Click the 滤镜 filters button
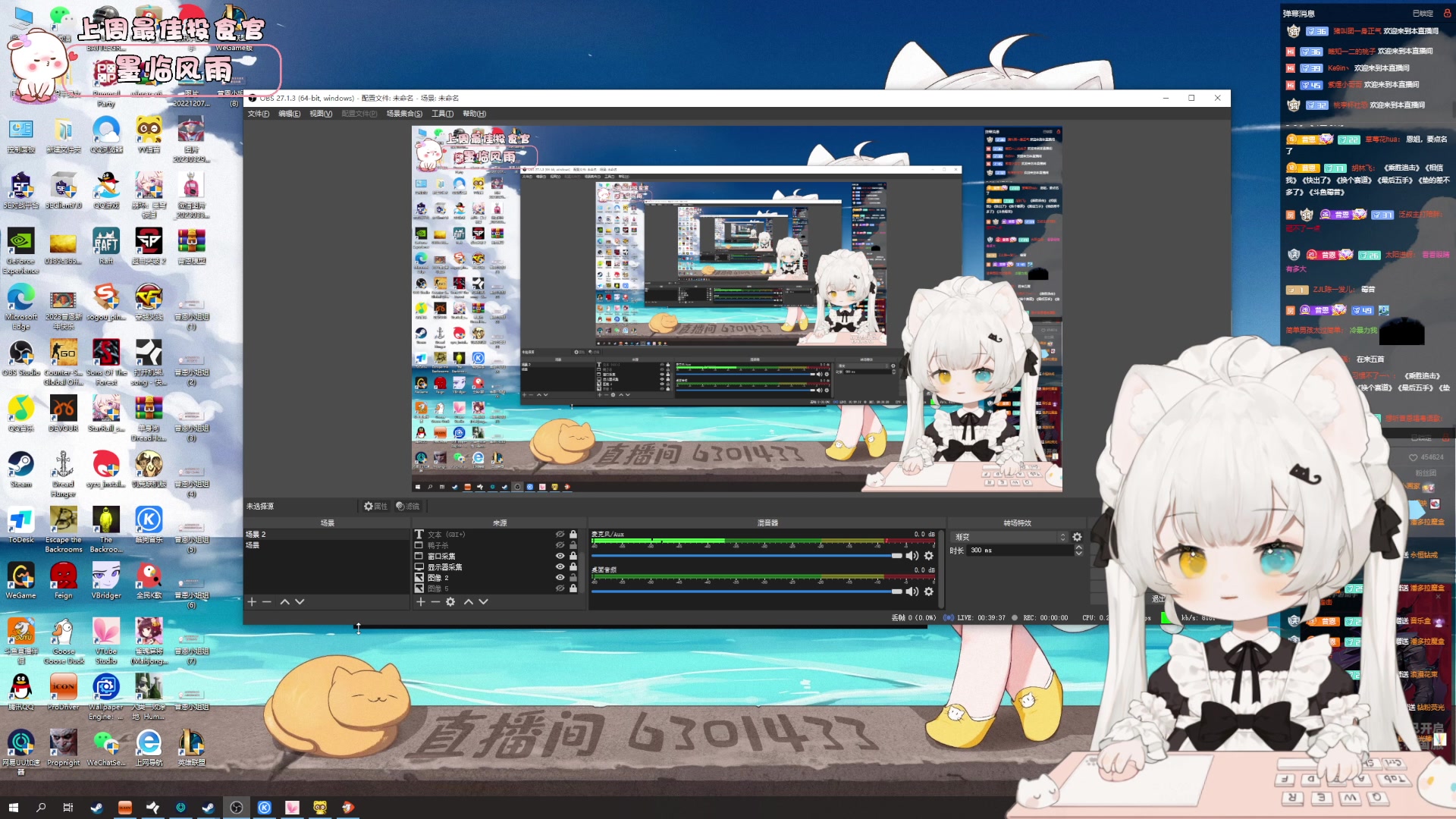This screenshot has height=819, width=1456. coord(408,506)
